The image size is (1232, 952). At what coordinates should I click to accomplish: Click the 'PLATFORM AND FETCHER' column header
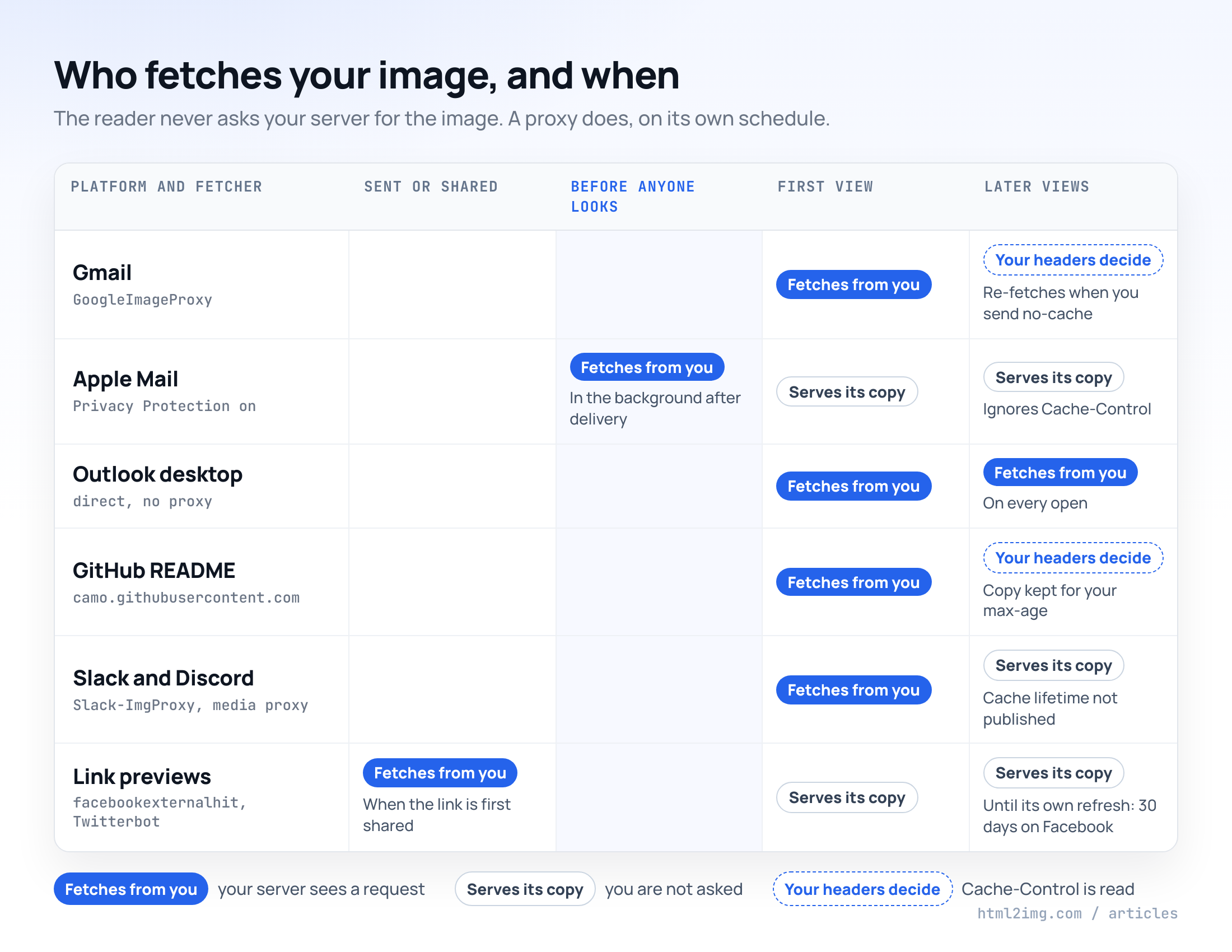point(166,186)
